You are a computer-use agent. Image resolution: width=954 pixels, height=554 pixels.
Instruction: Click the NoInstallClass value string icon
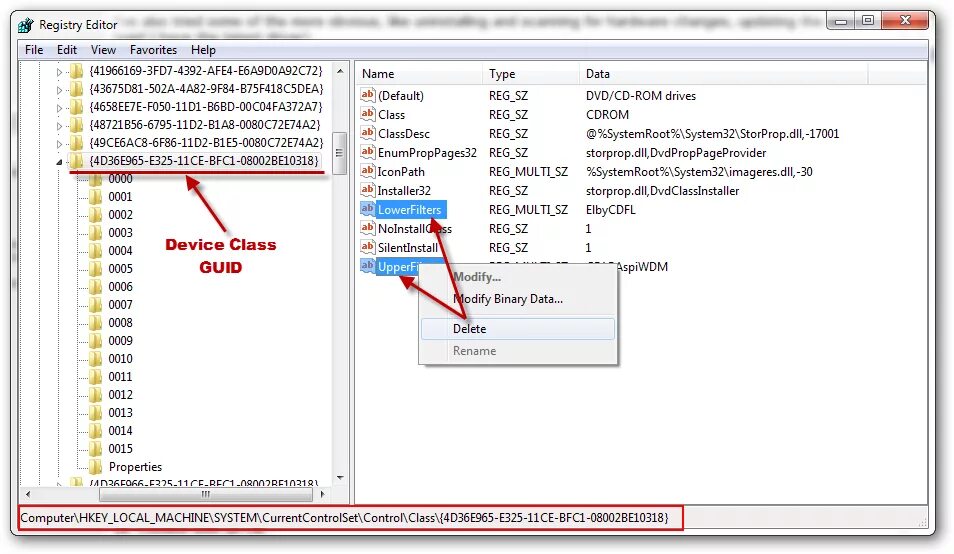[367, 227]
